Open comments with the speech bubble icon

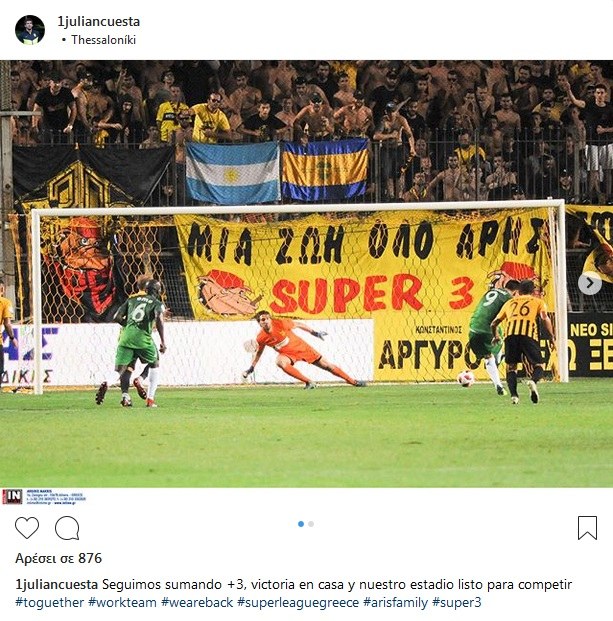(67, 528)
